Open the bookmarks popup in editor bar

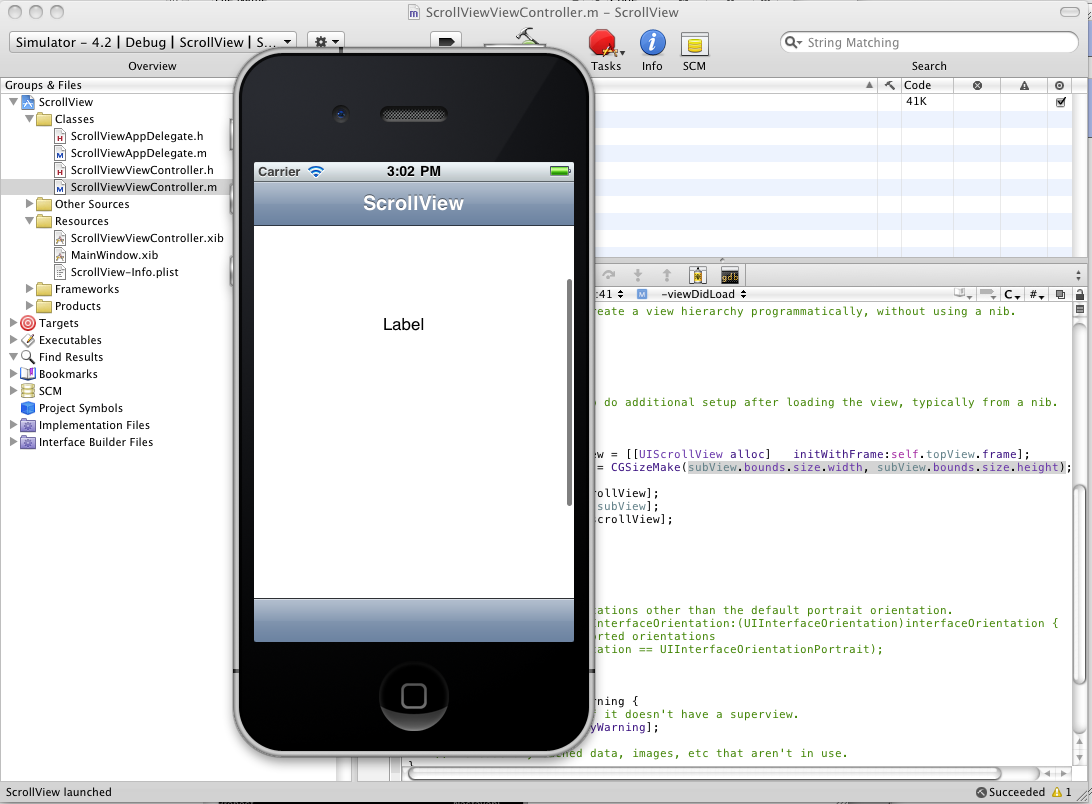[x=963, y=295]
